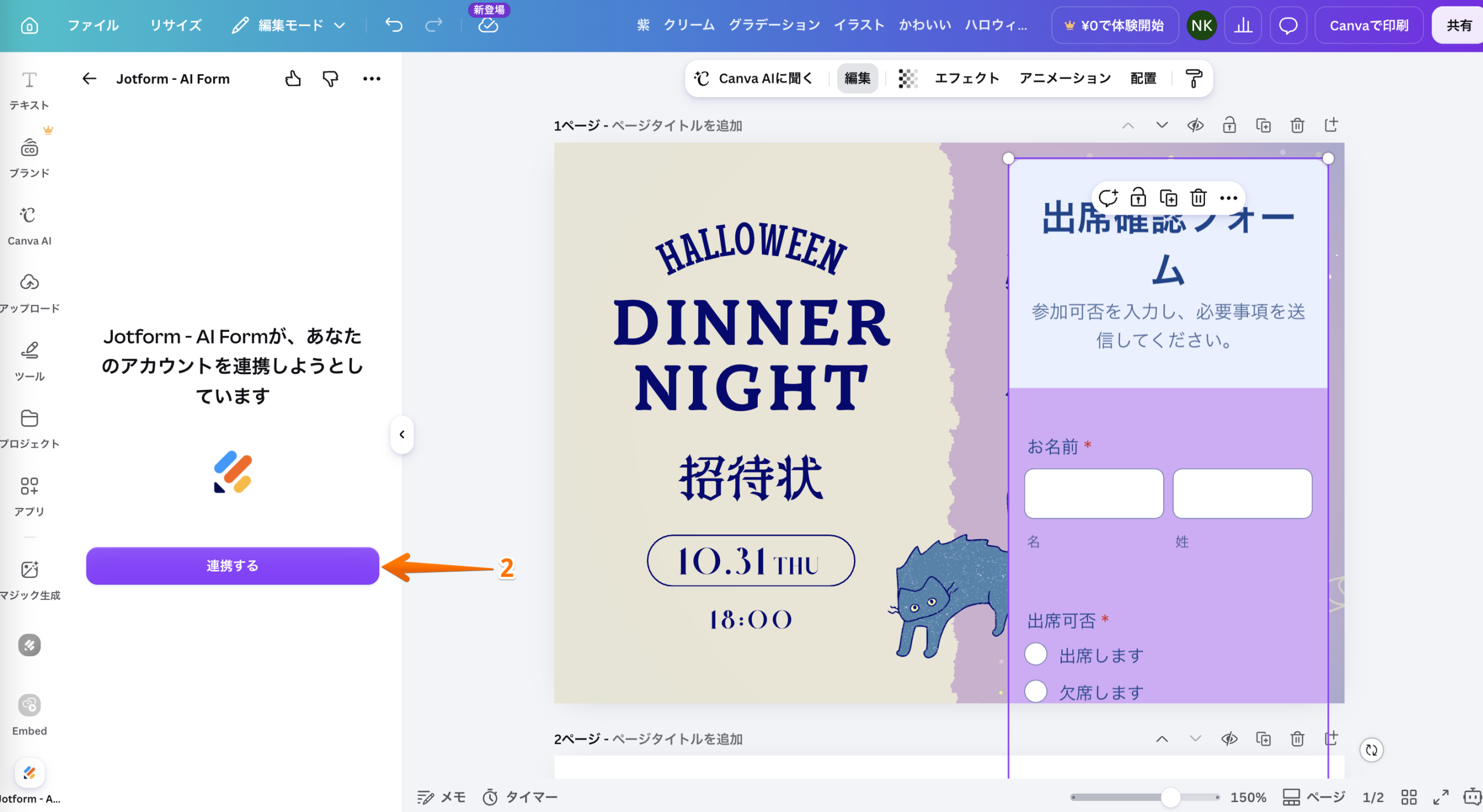The height and width of the screenshot is (812, 1483).
Task: Click the thumbs up icon
Action: (x=293, y=78)
